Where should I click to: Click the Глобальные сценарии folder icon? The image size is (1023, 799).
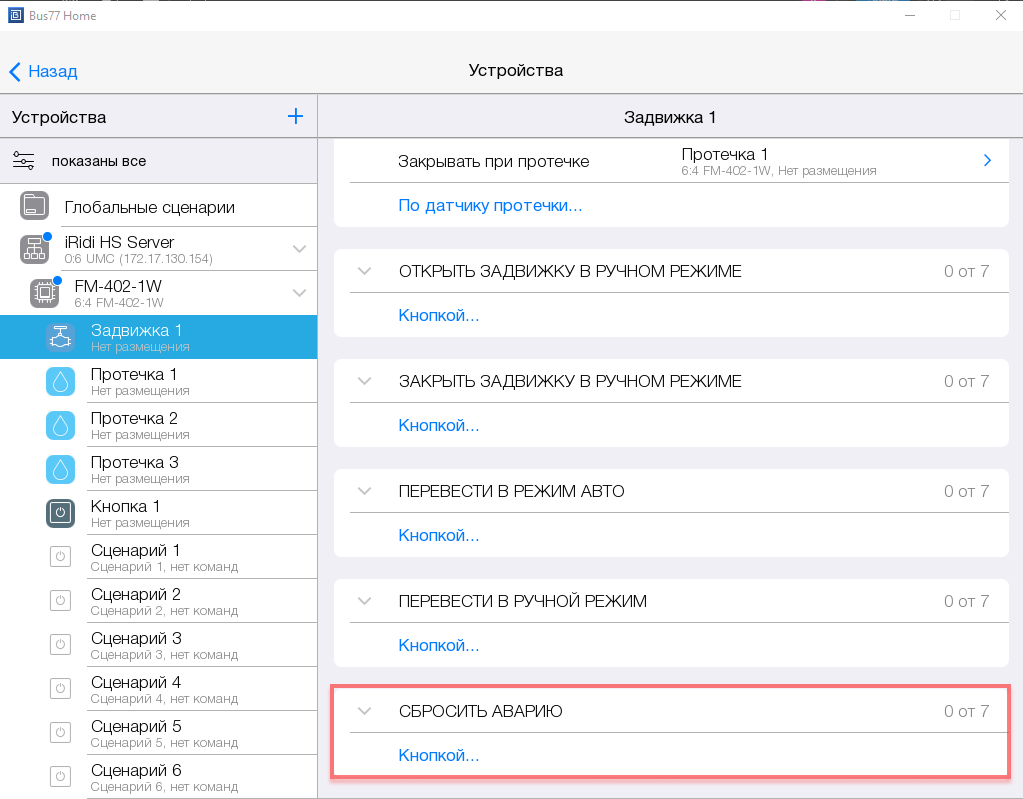[34, 207]
